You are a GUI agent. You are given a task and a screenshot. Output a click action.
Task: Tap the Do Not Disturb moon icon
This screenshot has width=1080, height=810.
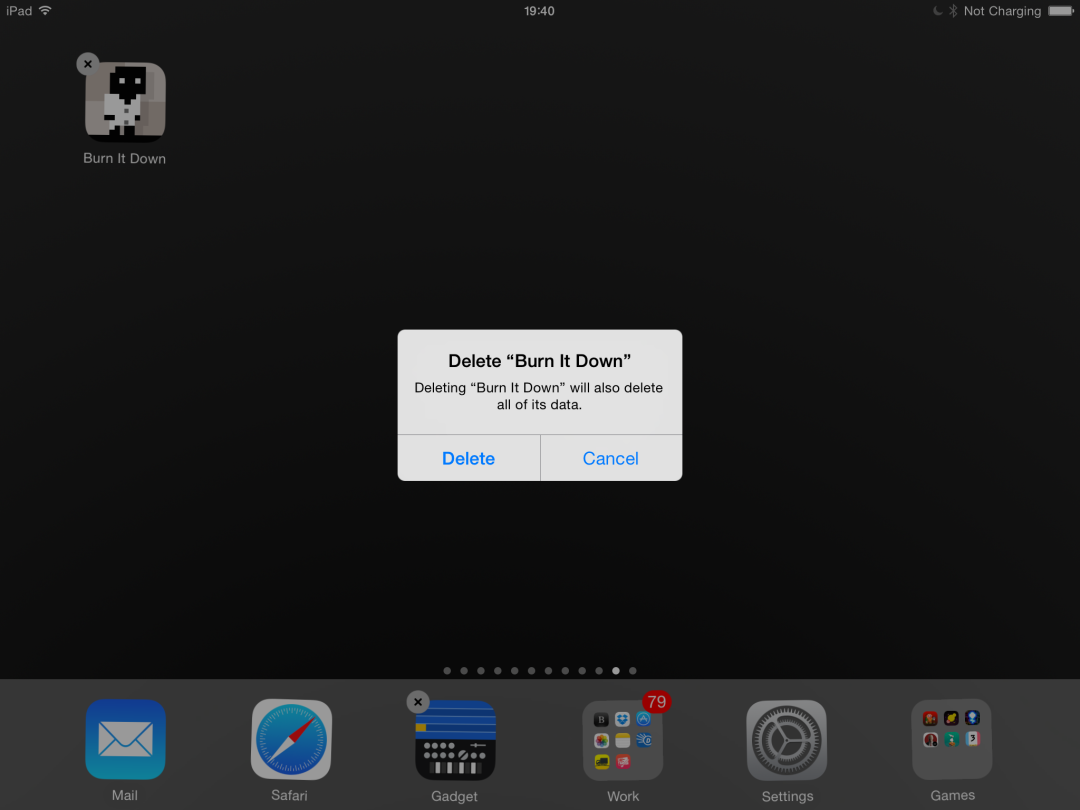tap(937, 10)
